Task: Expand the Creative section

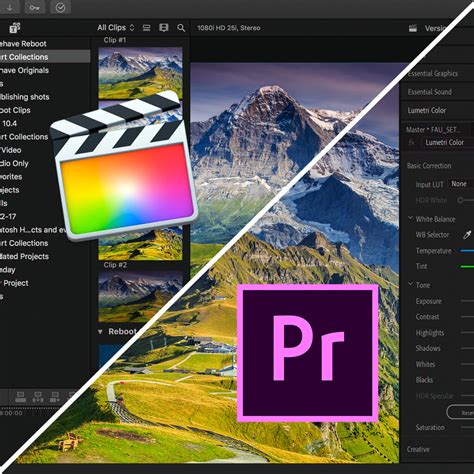Action: point(418,450)
